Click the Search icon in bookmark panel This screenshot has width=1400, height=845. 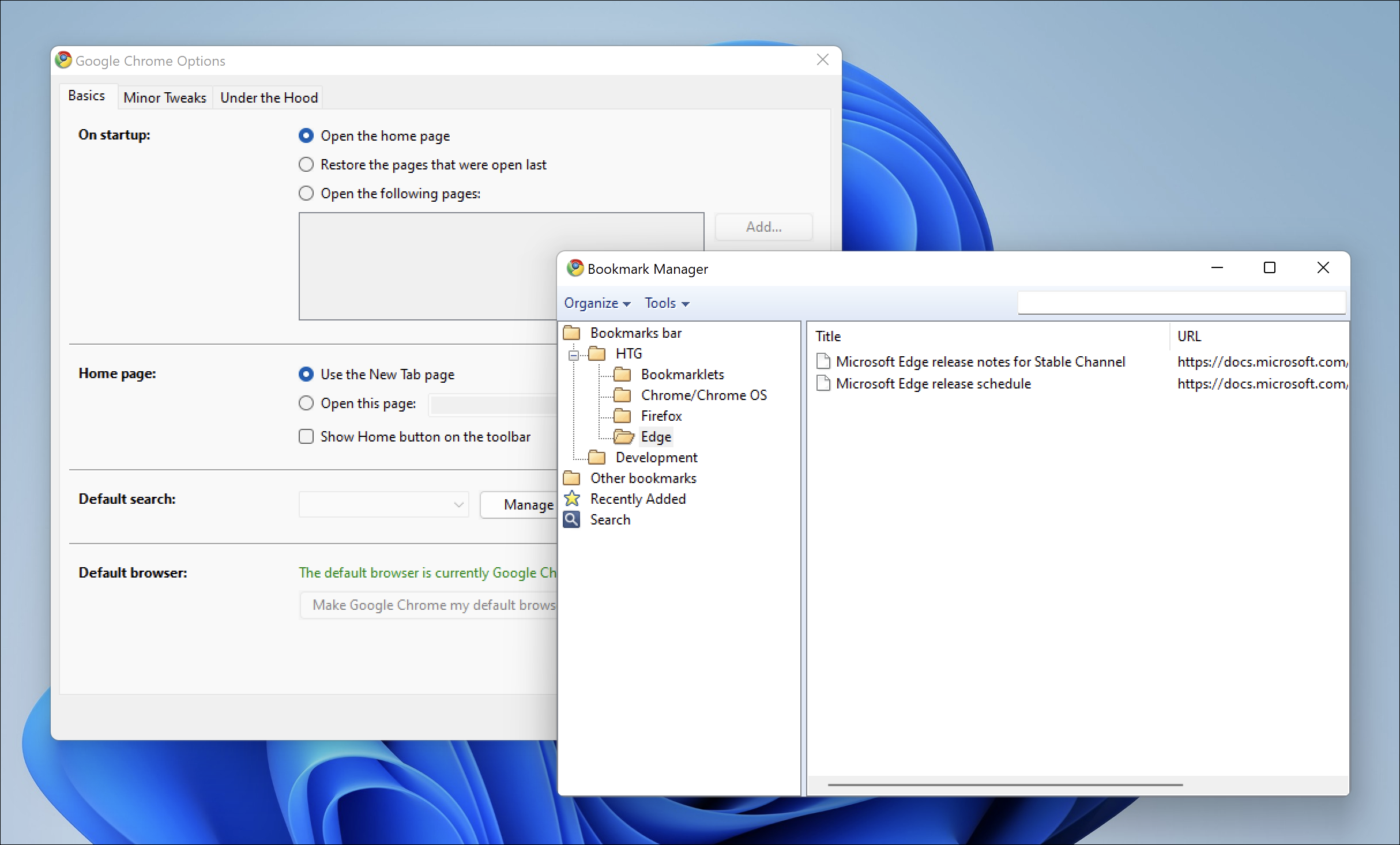pyautogui.click(x=572, y=519)
